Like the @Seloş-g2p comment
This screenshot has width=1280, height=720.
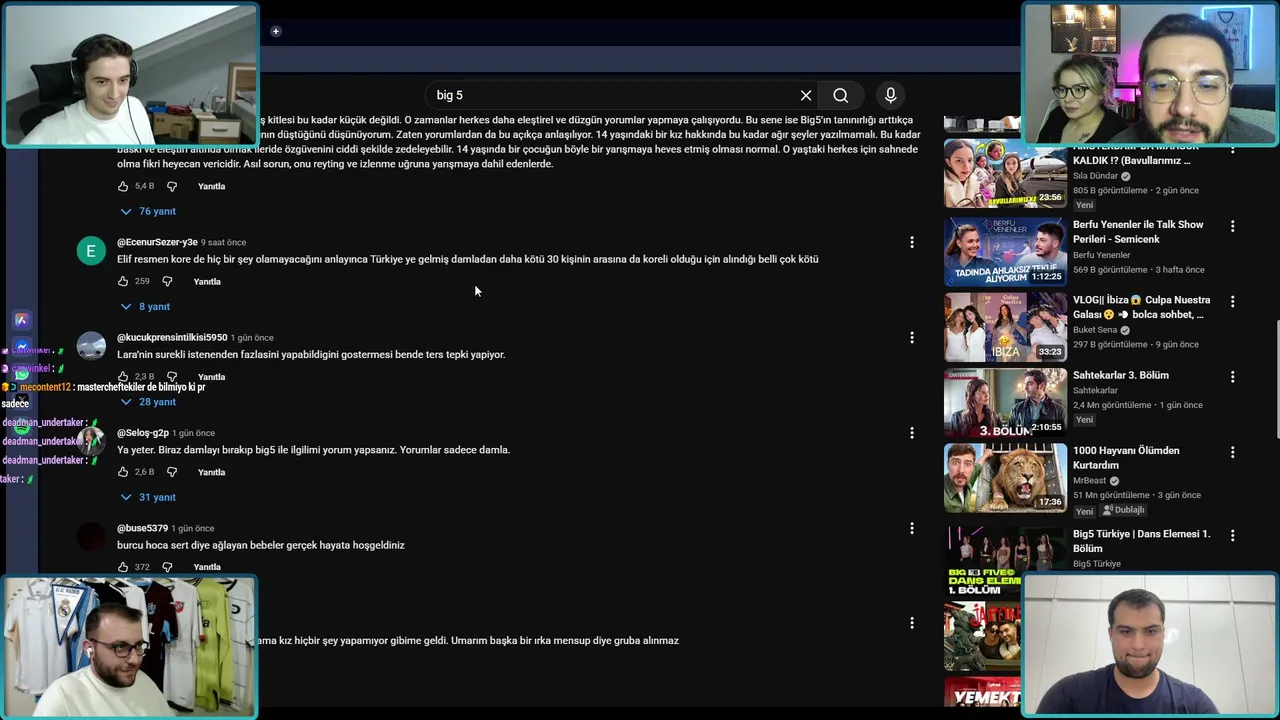pos(123,472)
